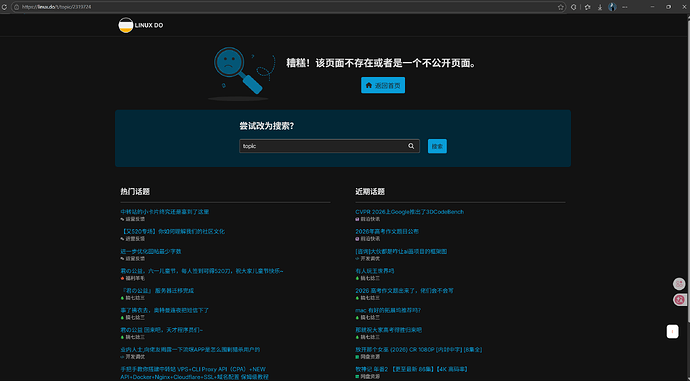The height and width of the screenshot is (381, 690).
Task: Open '中转站的小卡片终究还是靠到了这里' topic
Action: click(165, 212)
